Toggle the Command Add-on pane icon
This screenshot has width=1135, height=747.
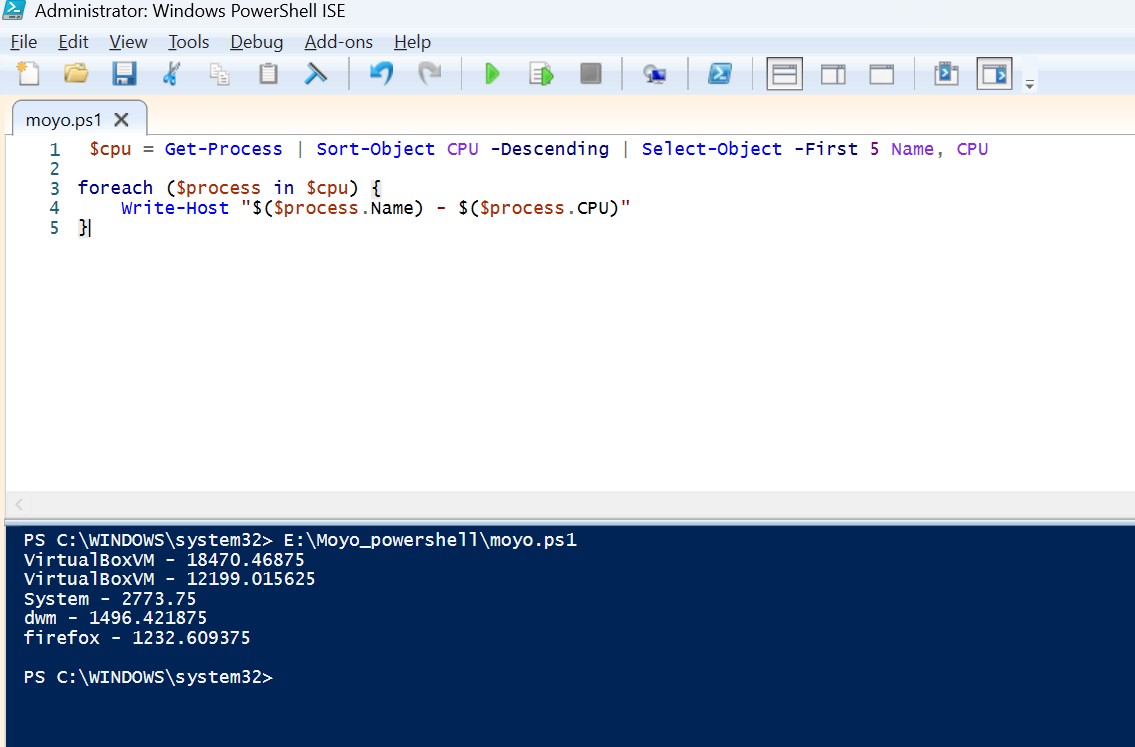(x=995, y=74)
